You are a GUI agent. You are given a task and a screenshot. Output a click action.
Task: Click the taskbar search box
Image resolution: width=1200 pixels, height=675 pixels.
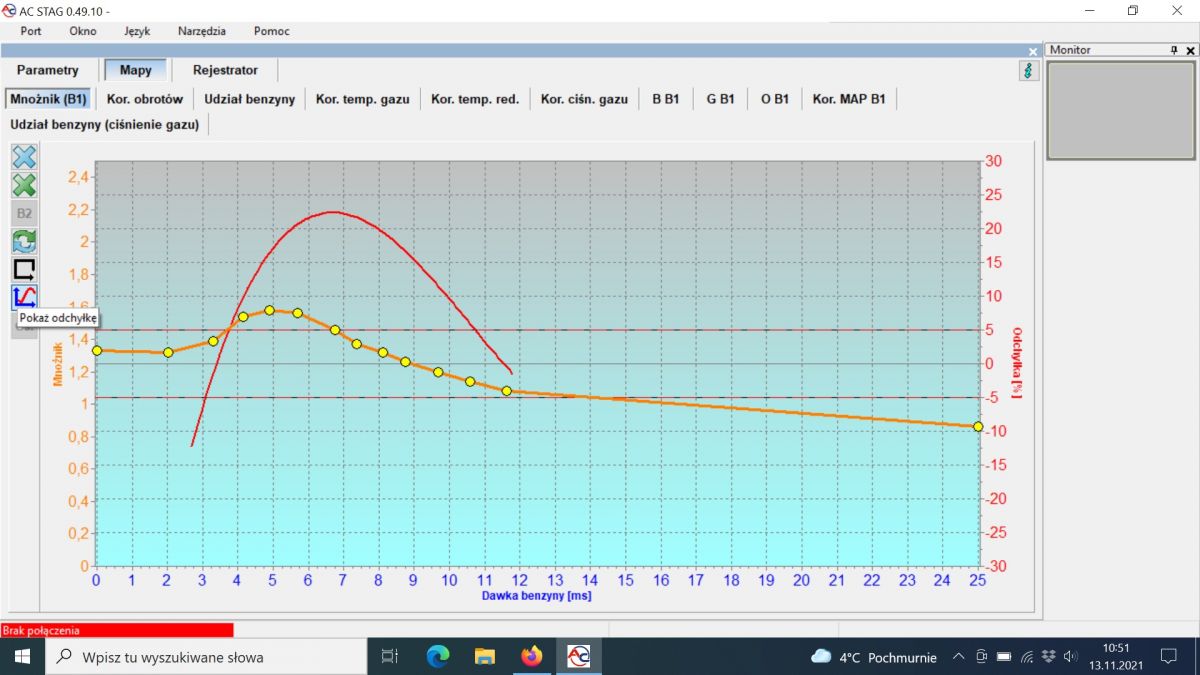coord(206,657)
